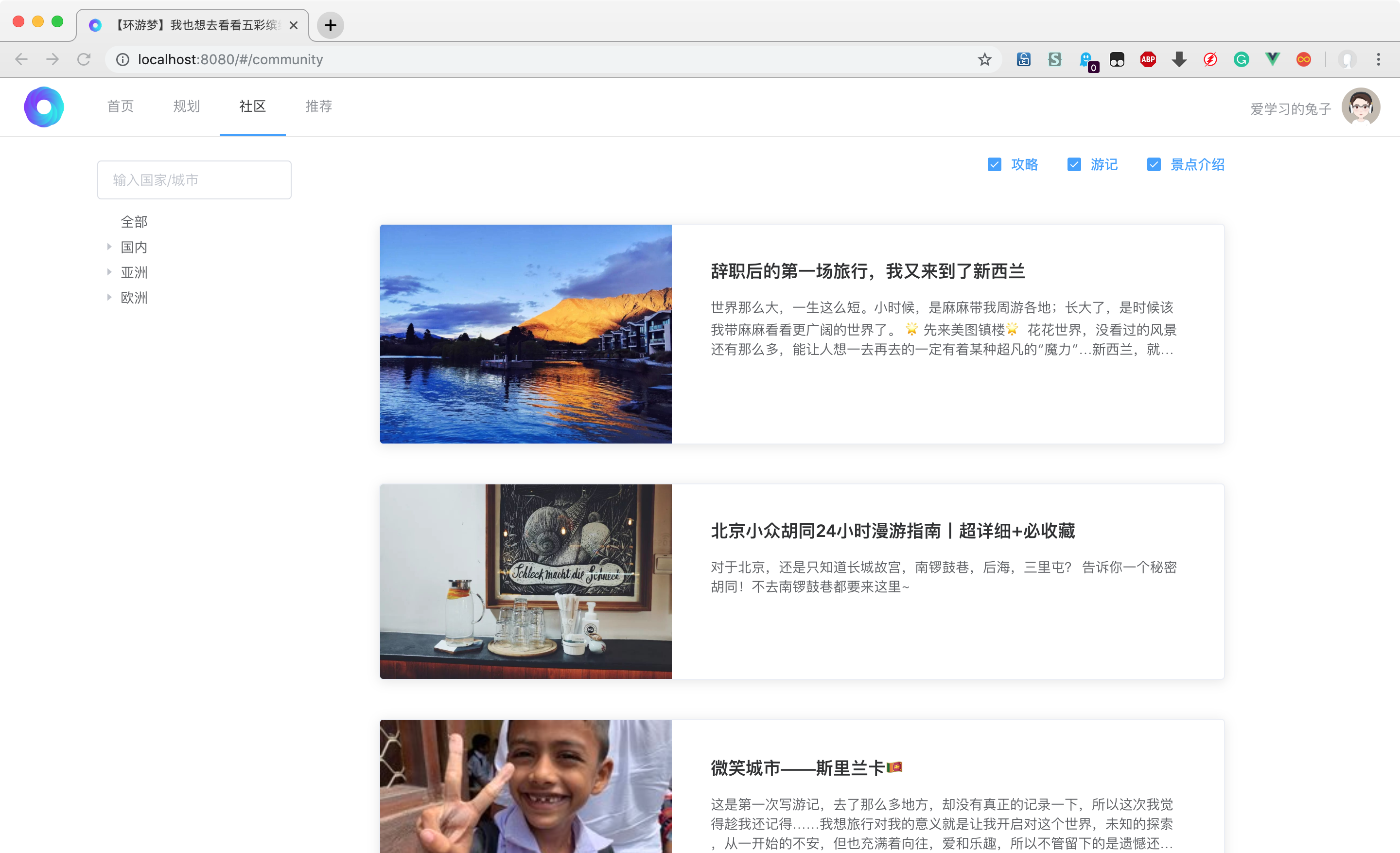The width and height of the screenshot is (1400, 853).
Task: Uncheck the 攻略 filter checkbox
Action: (994, 165)
